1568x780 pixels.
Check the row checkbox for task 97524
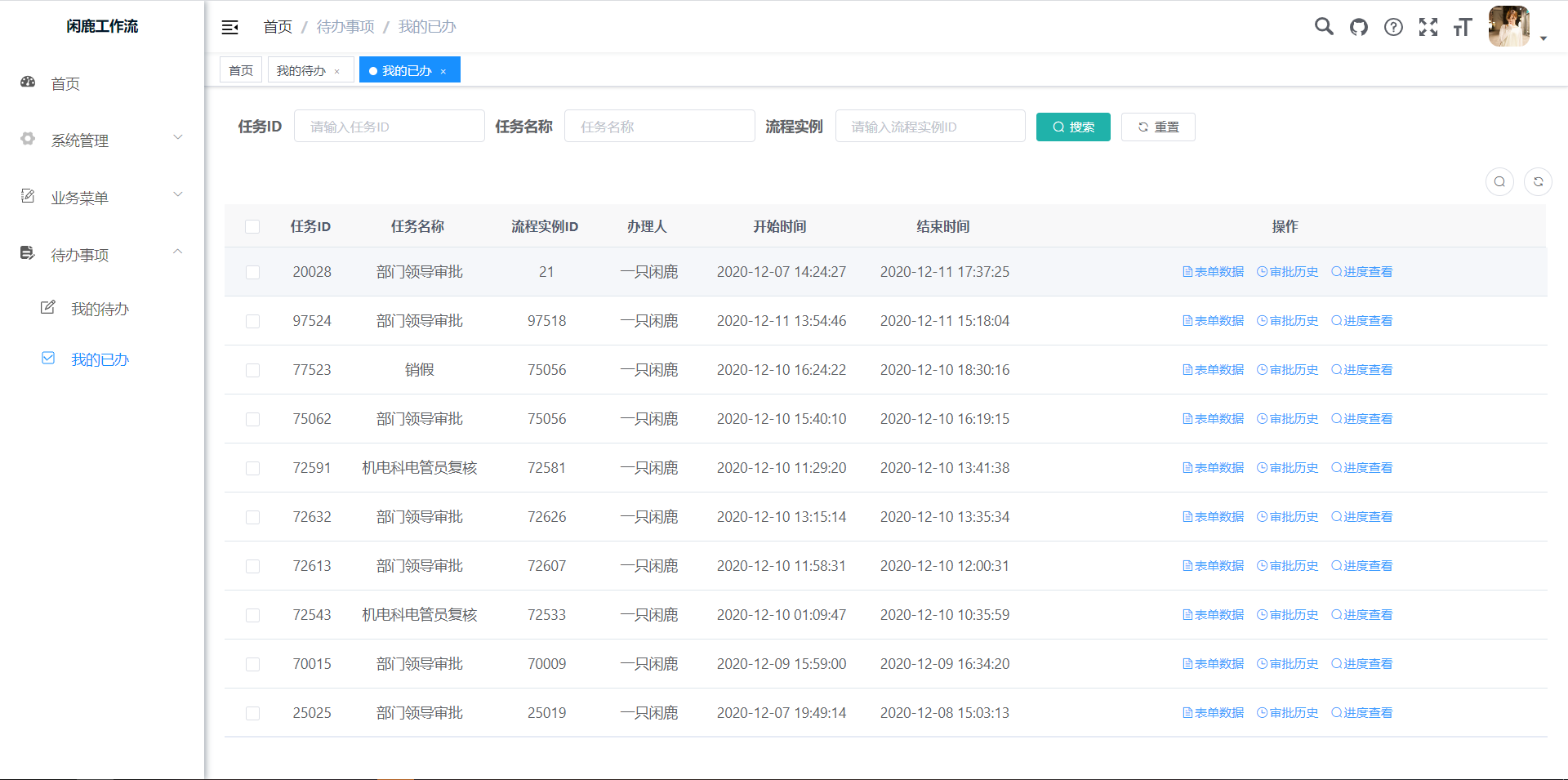(x=252, y=321)
